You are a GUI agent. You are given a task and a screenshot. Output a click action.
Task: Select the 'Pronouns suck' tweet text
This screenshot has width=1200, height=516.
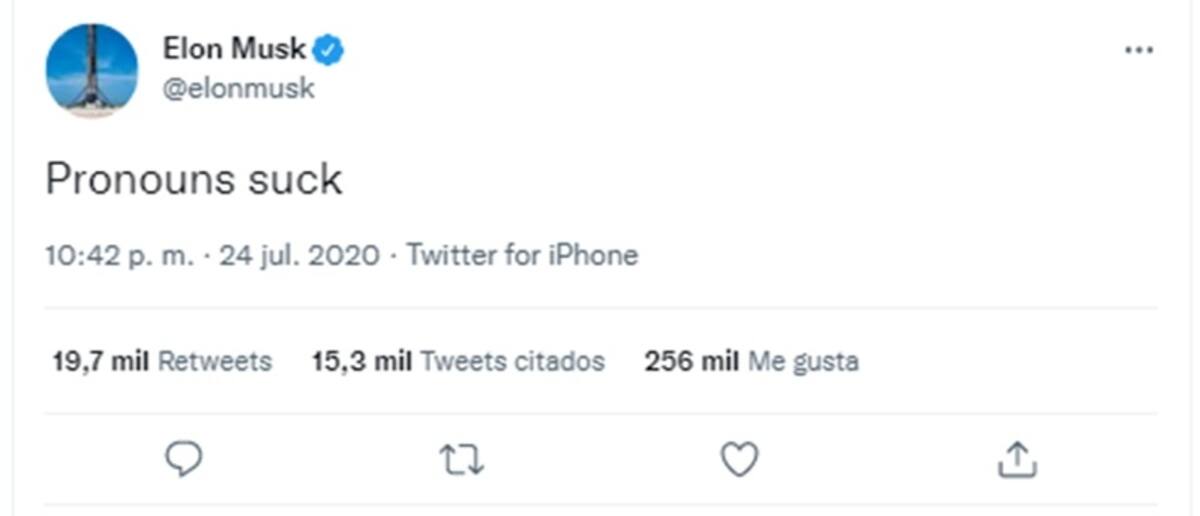(x=194, y=179)
